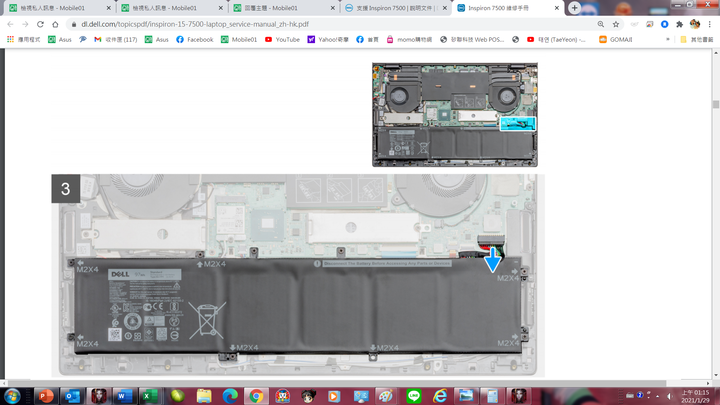Open the YouTube bookmark

(282, 39)
